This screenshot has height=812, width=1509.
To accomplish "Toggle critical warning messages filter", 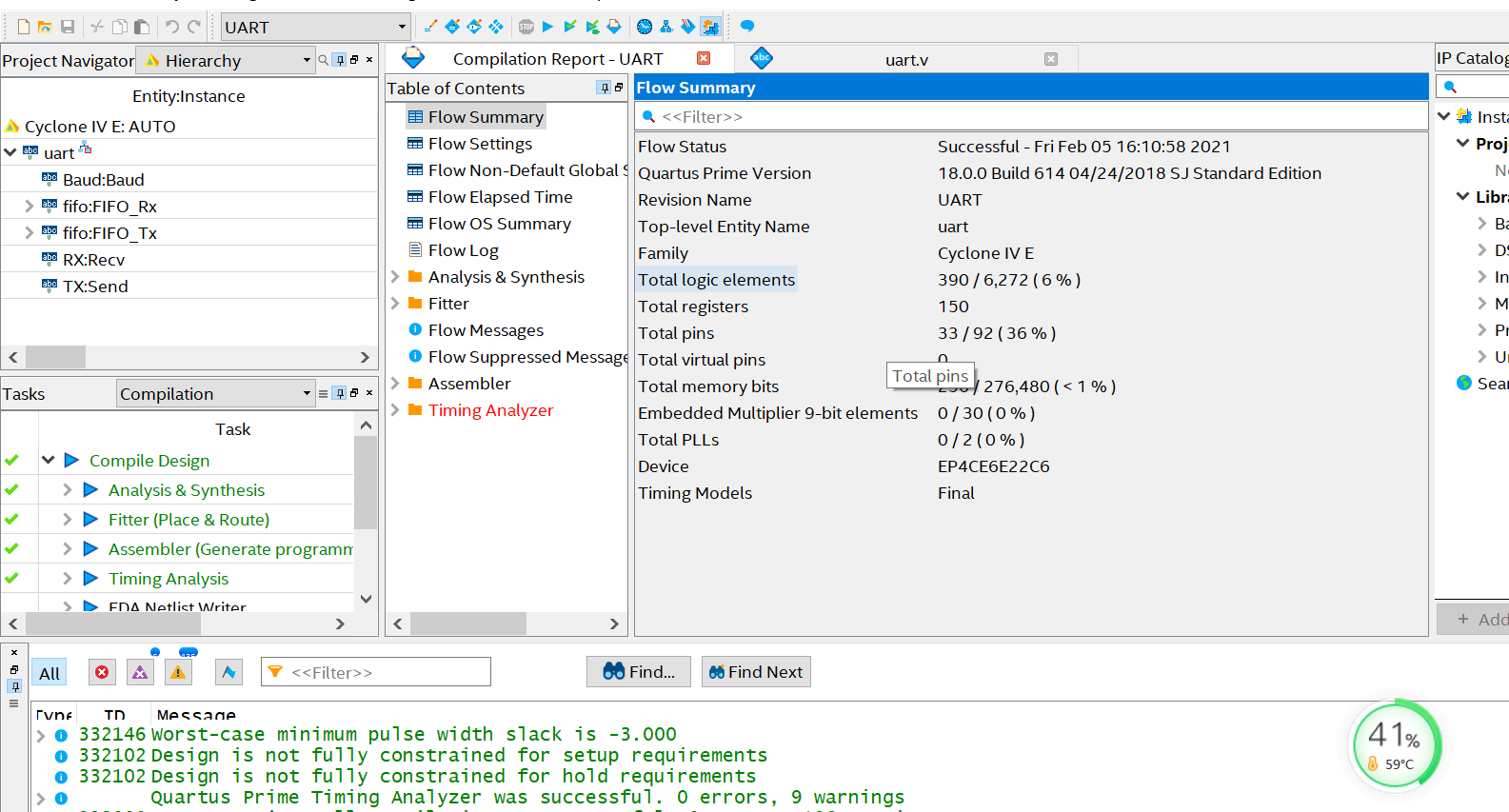I will pos(140,672).
